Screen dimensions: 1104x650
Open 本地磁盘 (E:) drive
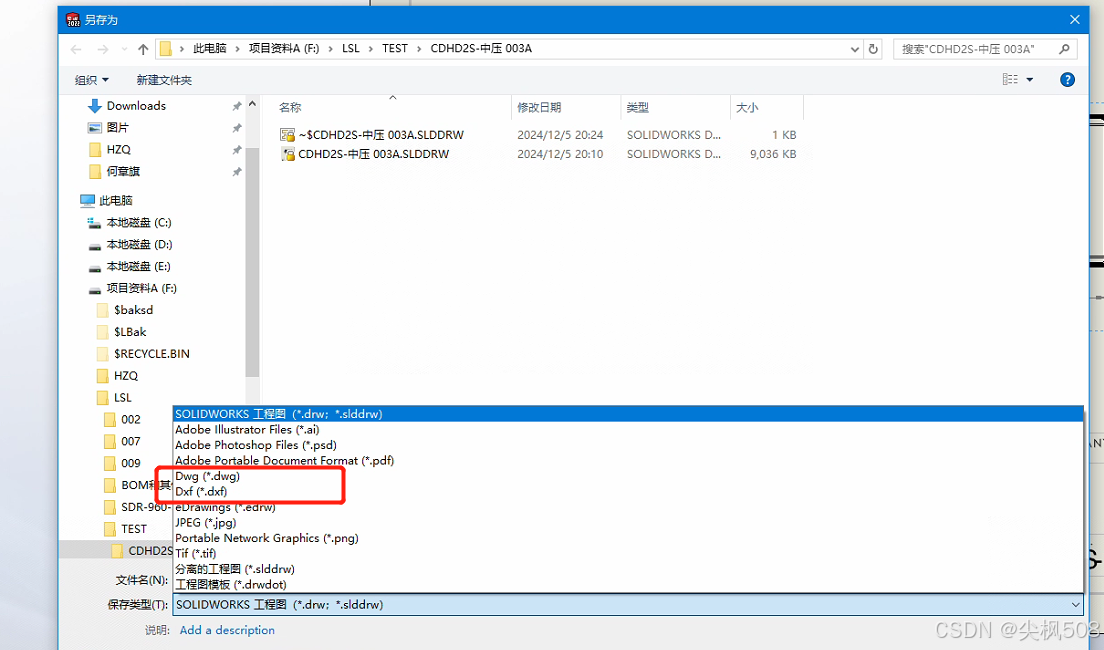pyautogui.click(x=138, y=266)
